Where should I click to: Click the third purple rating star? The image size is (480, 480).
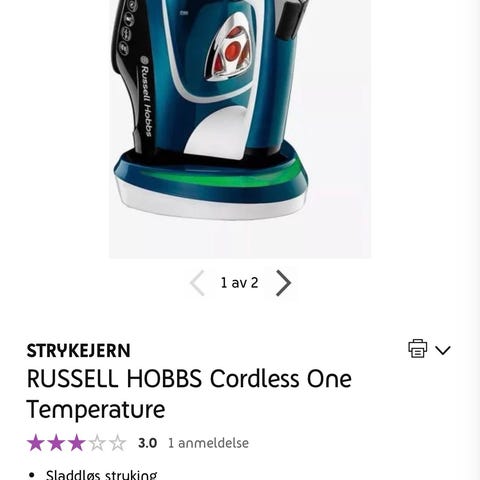[x=76, y=443]
